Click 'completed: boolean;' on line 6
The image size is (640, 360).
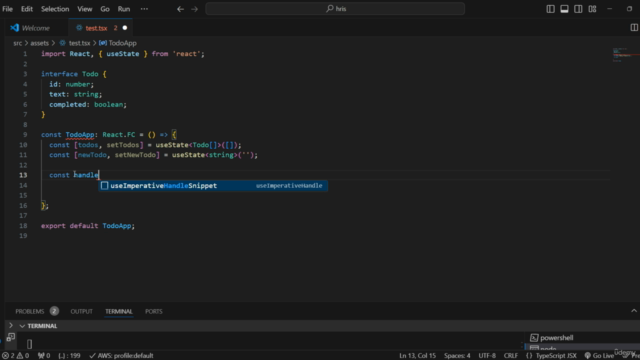pos(88,104)
